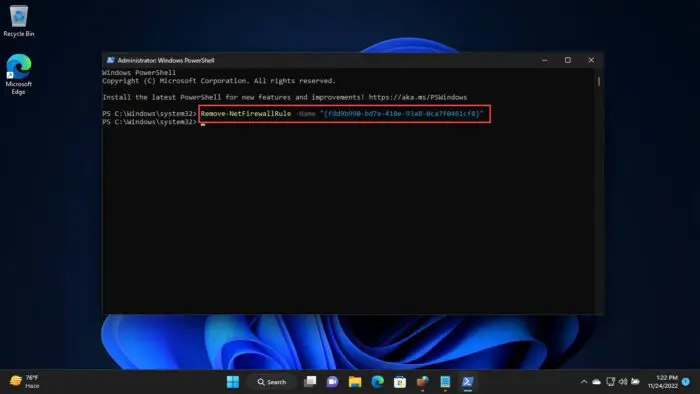The image size is (700, 394).
Task: Click the Administrator: Windows PowerShell title text
Action: [x=166, y=60]
